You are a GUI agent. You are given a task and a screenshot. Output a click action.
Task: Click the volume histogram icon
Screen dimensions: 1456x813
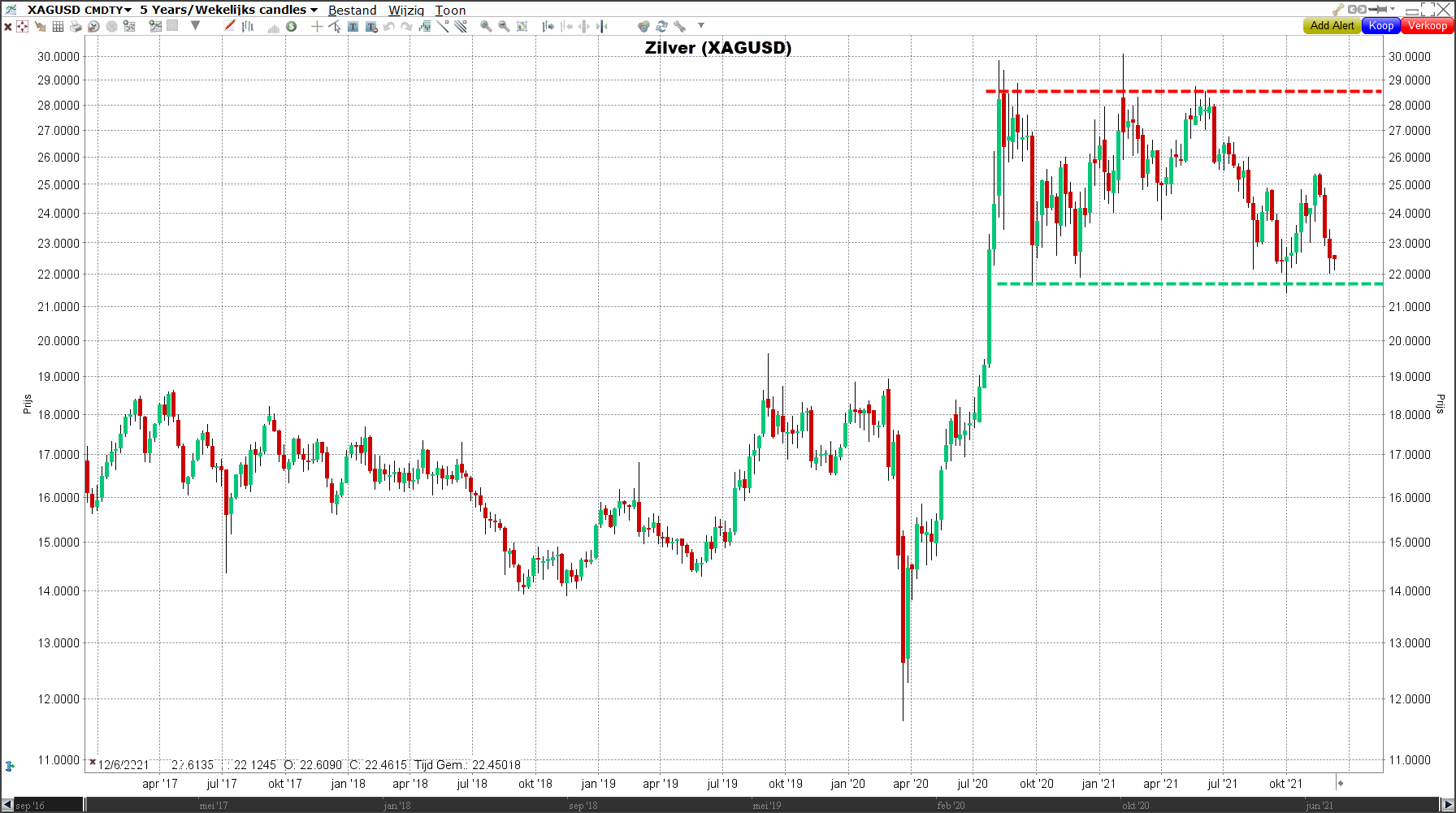(x=274, y=27)
